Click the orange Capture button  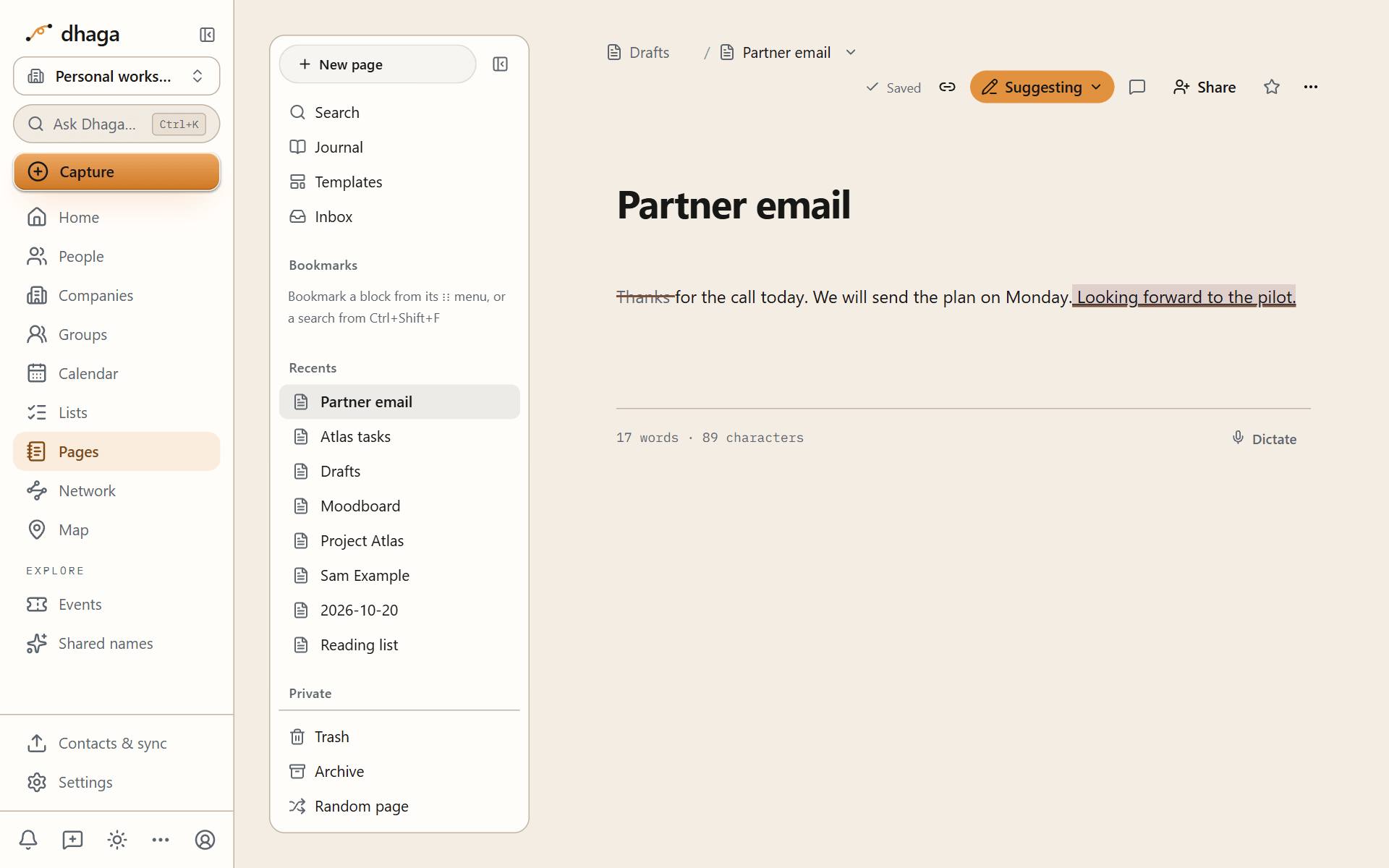point(116,171)
